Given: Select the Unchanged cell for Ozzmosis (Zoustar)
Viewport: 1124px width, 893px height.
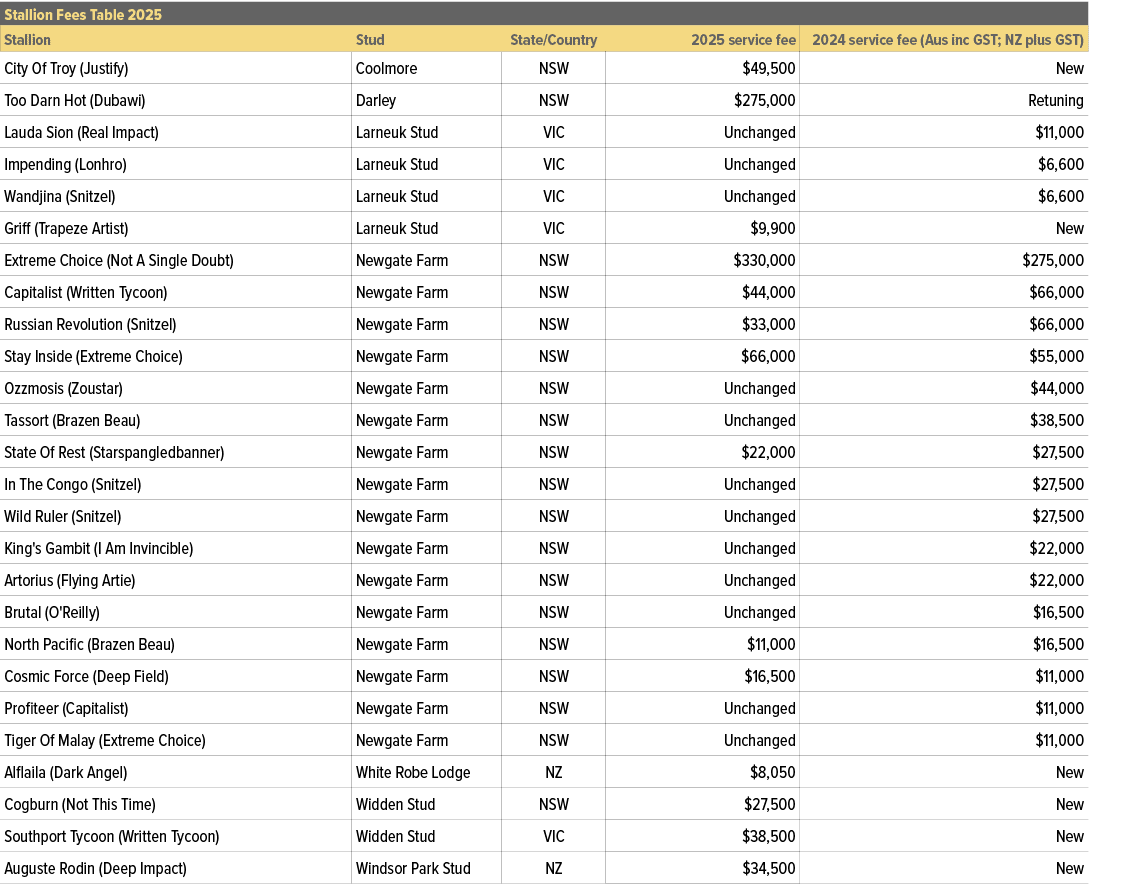Looking at the screenshot, I should (x=760, y=388).
